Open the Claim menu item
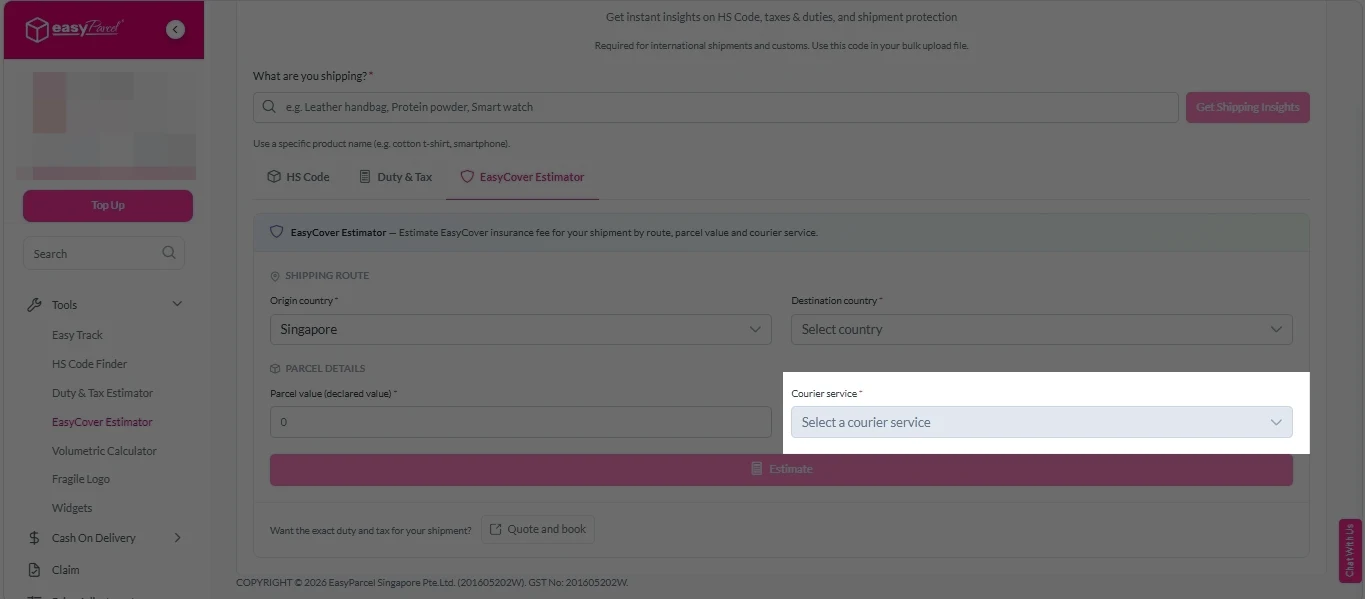This screenshot has width=1365, height=599. coord(65,570)
